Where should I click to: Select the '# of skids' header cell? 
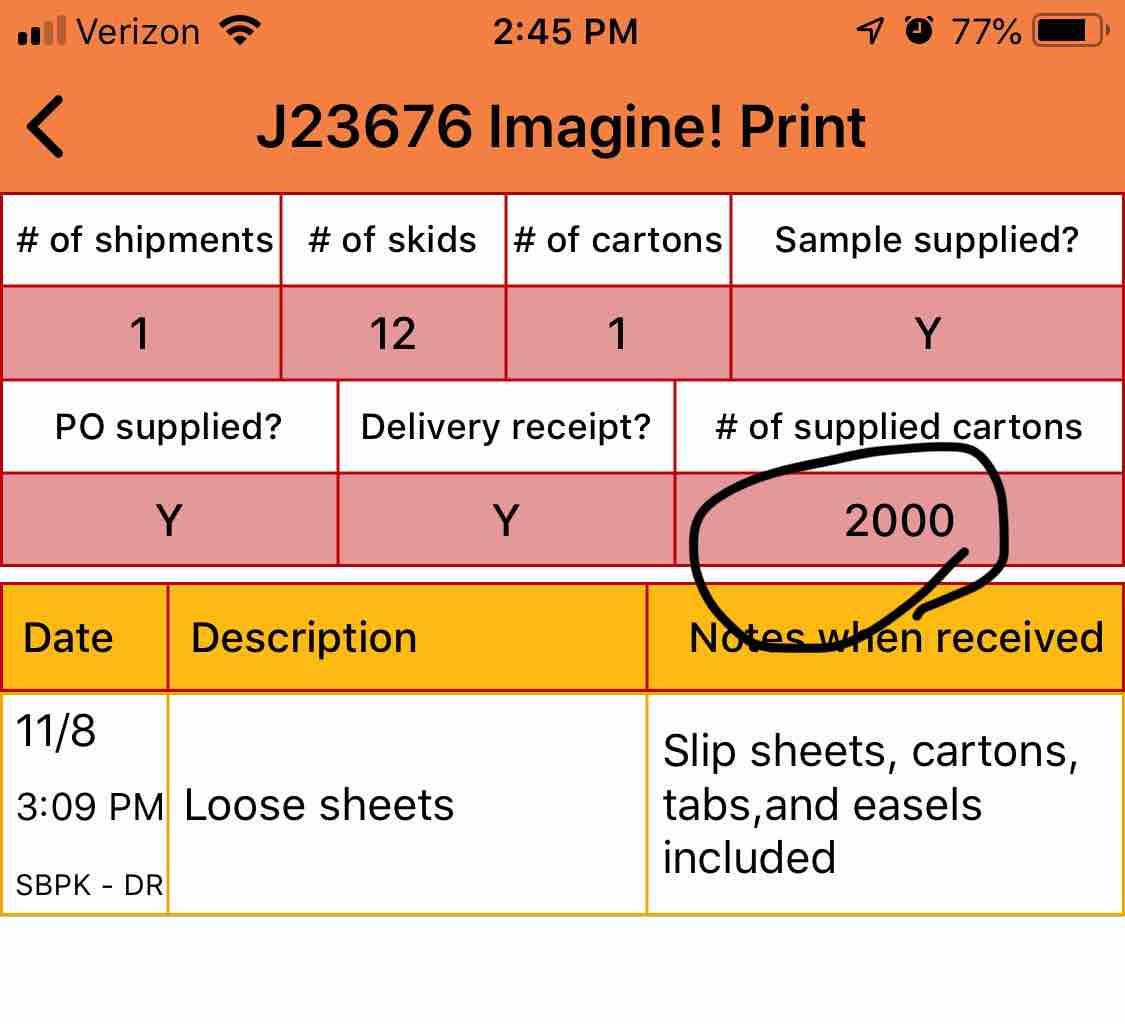click(x=393, y=240)
